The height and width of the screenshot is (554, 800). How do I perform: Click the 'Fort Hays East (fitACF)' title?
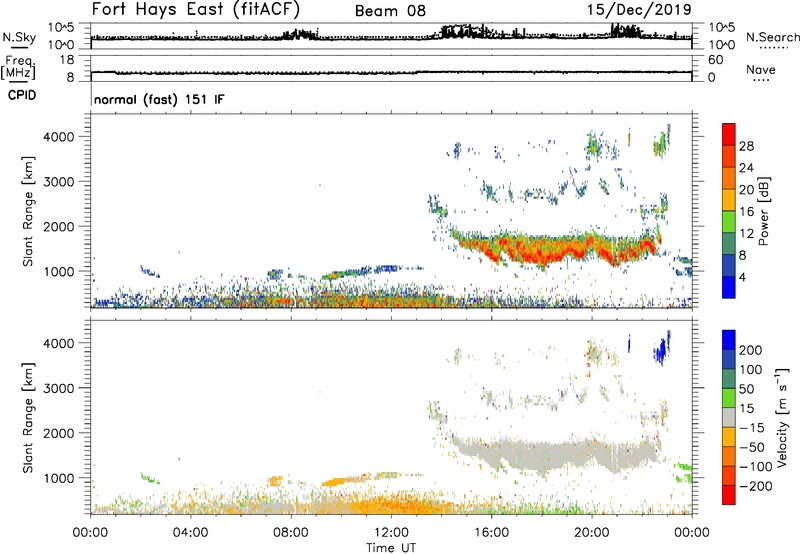(x=195, y=10)
